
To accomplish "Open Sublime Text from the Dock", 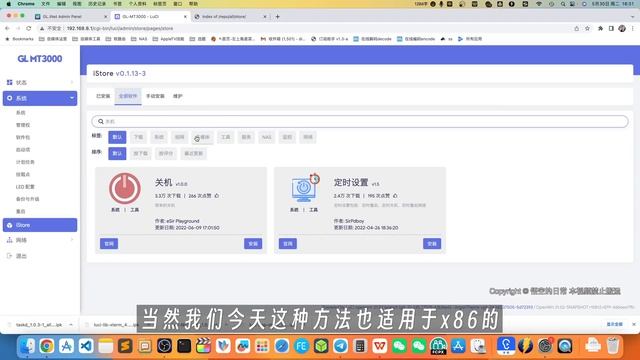I will (125, 346).
